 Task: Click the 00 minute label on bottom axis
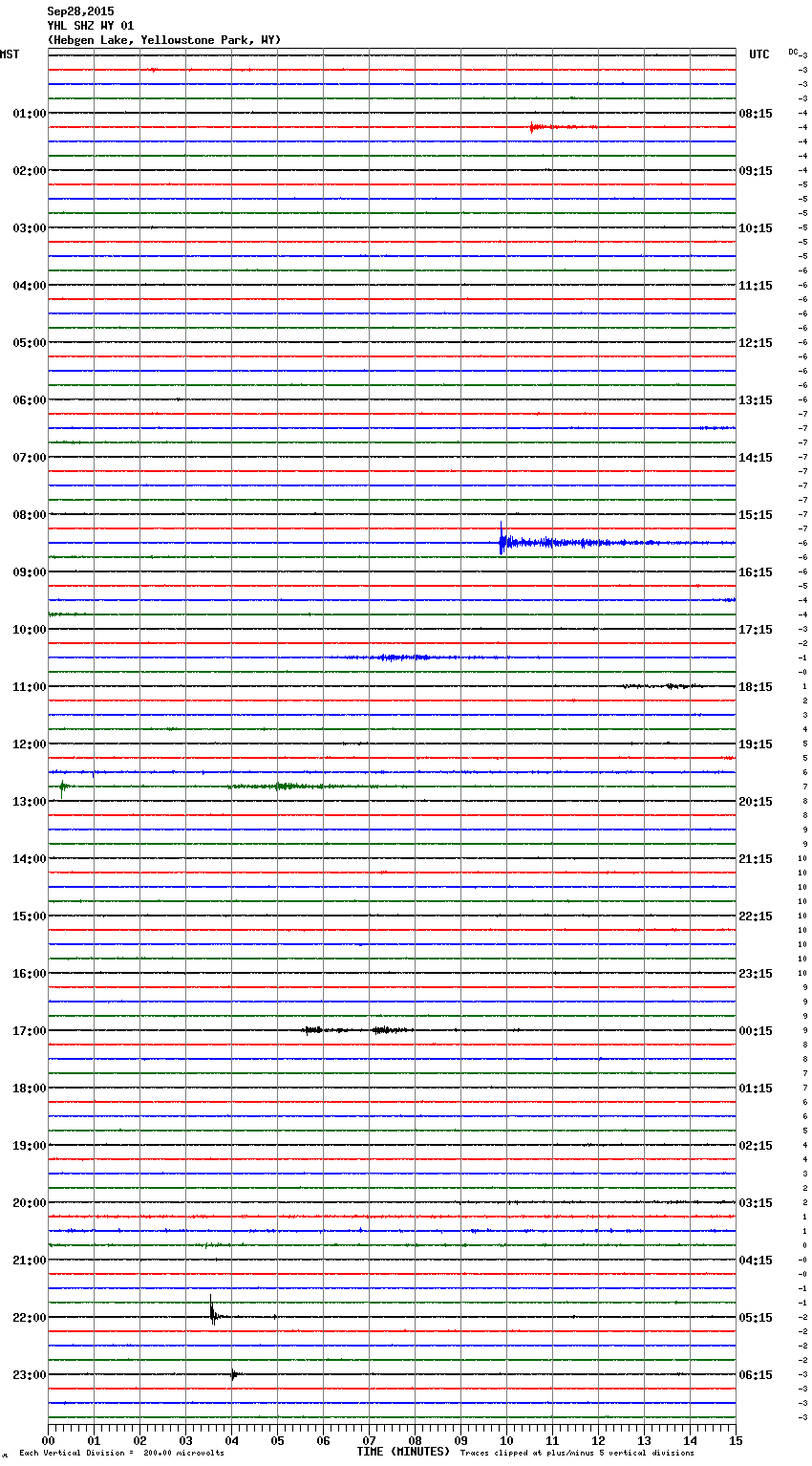(49, 1440)
